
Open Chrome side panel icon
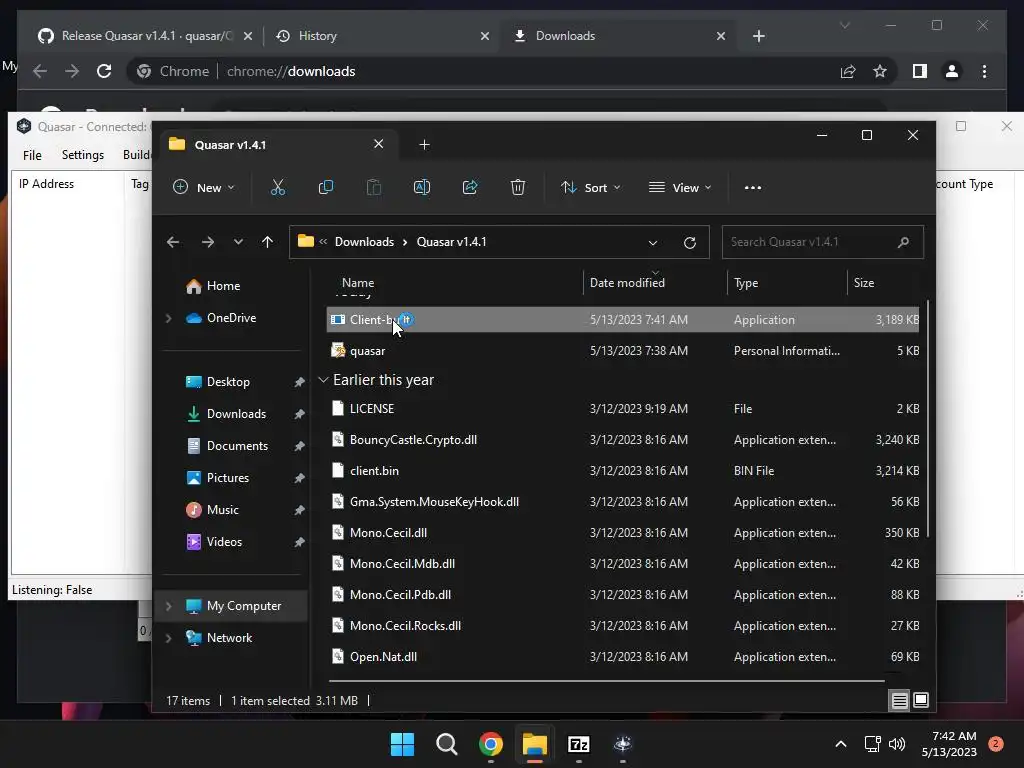point(920,71)
